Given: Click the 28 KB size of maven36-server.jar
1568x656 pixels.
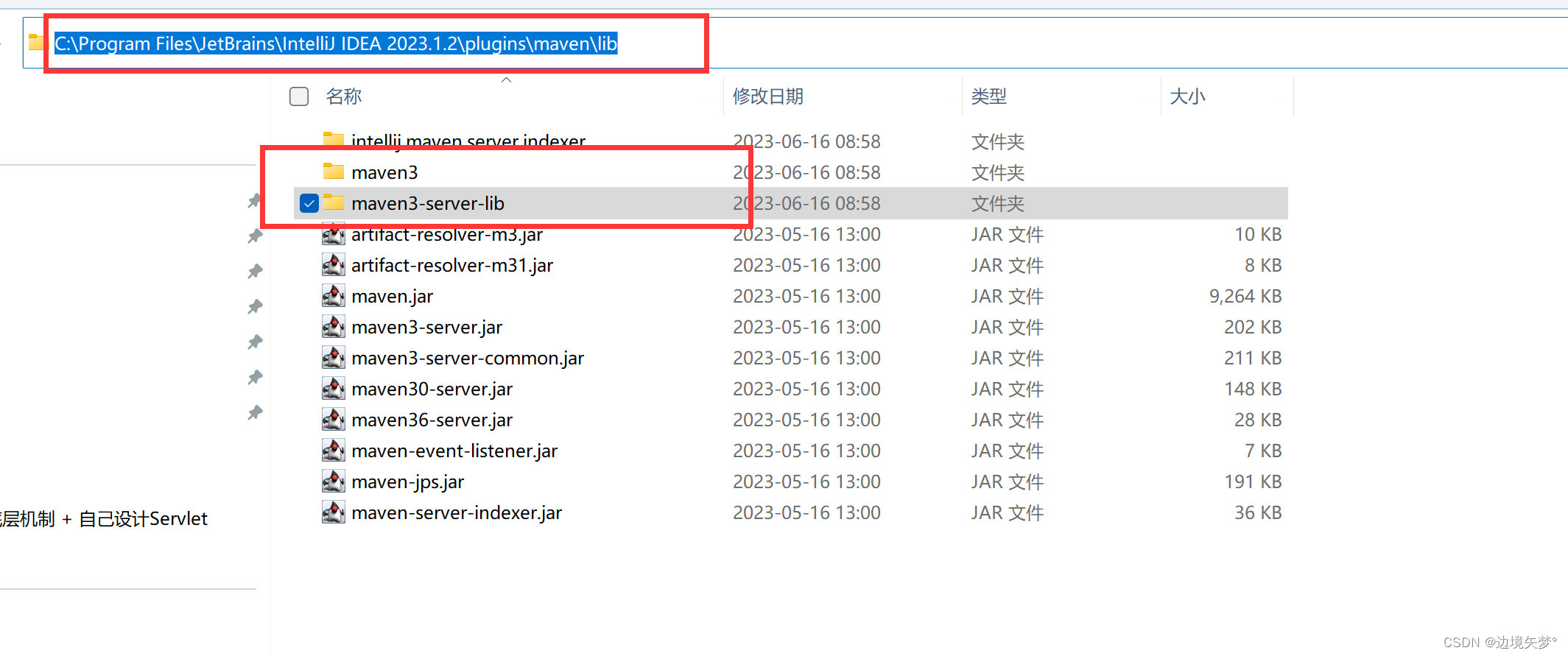Looking at the screenshot, I should 1258,420.
